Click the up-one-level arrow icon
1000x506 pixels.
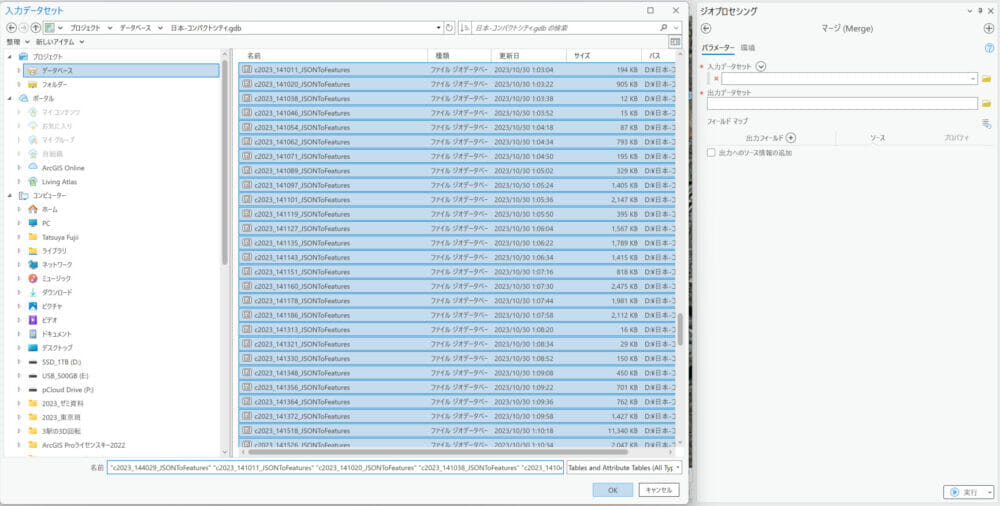pos(36,28)
